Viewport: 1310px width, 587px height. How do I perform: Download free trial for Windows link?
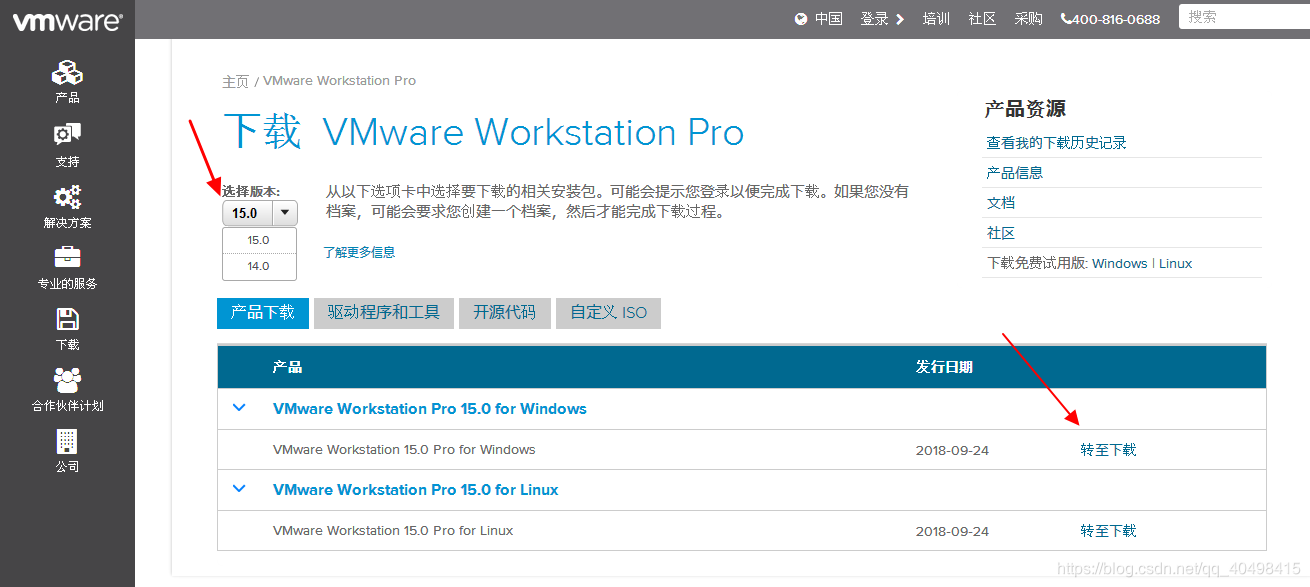pos(1119,264)
